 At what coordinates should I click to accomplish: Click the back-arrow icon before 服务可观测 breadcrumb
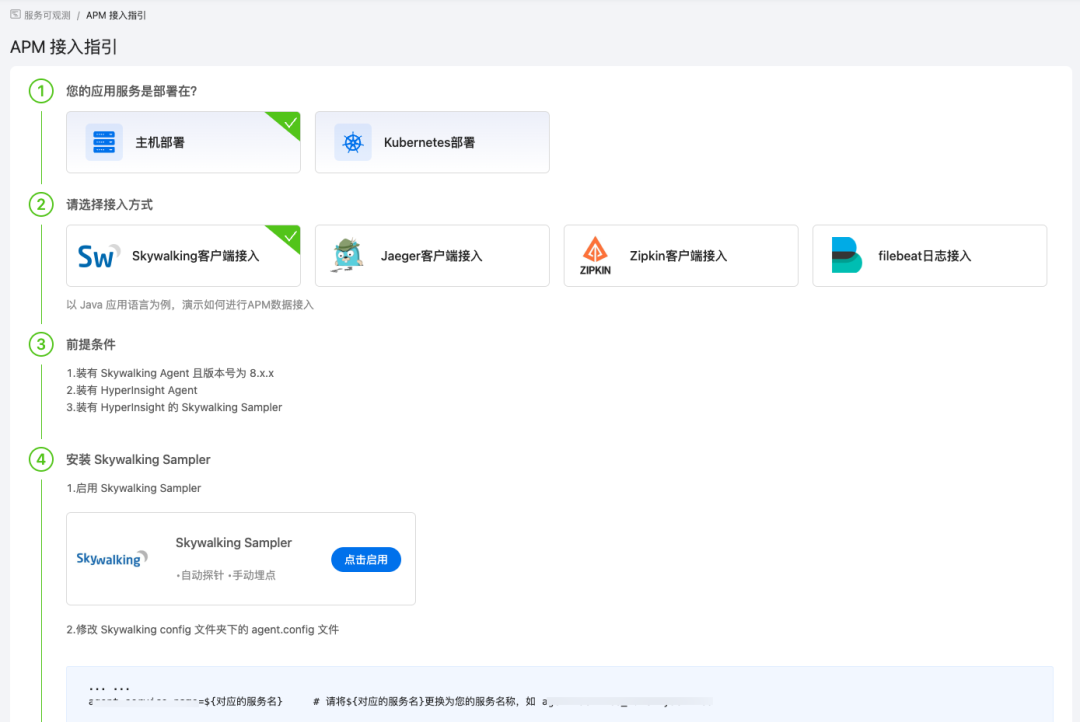click(x=13, y=15)
